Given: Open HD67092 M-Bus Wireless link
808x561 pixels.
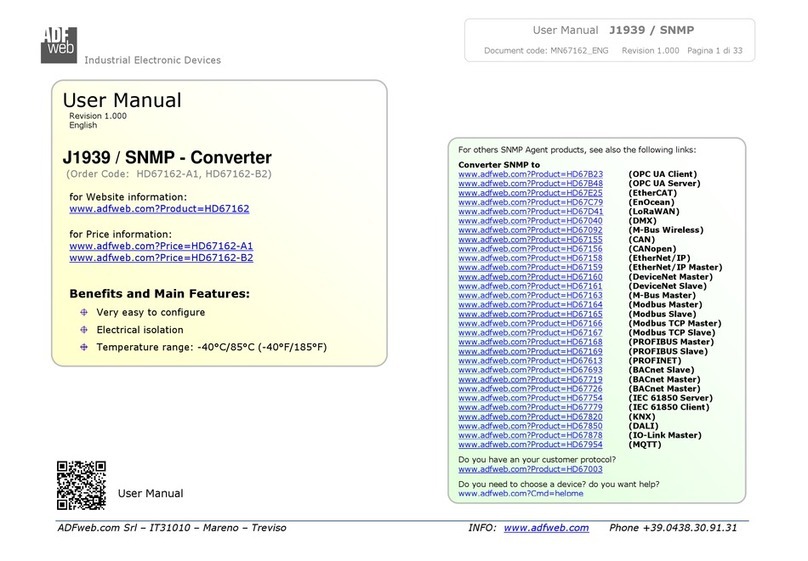Looking at the screenshot, I should pyautogui.click(x=530, y=230).
